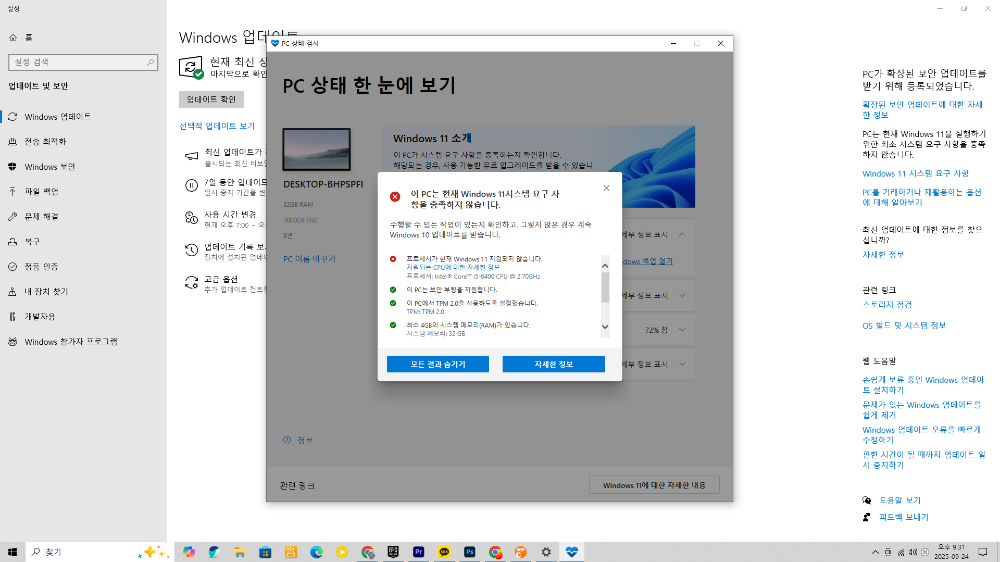Image resolution: width=1000 pixels, height=562 pixels.
Task: Click the yellow play media player taskbar icon
Action: point(342,552)
